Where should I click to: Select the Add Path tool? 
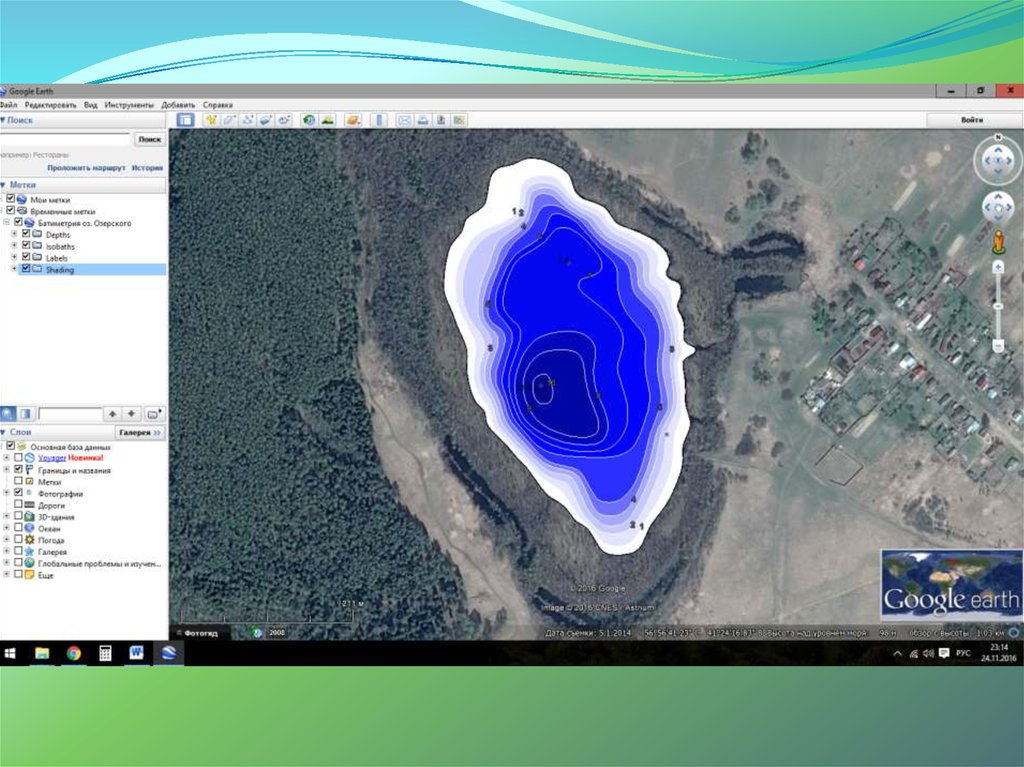pyautogui.click(x=247, y=120)
